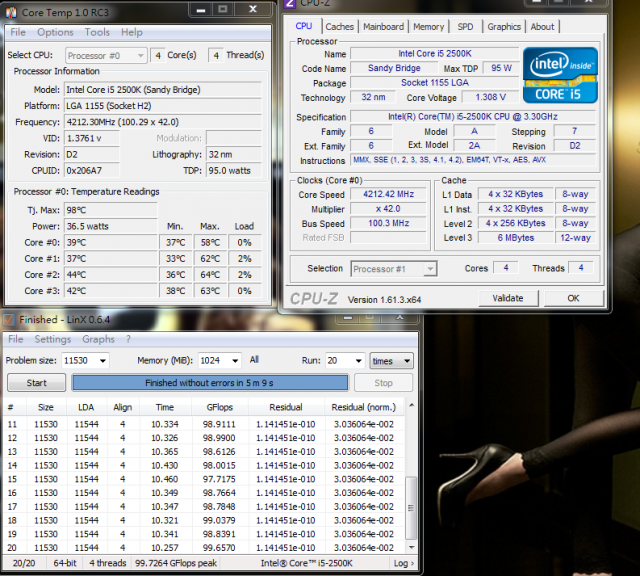Switch to CPU-Z Caches tab
This screenshot has height=576, width=640.
(x=339, y=27)
